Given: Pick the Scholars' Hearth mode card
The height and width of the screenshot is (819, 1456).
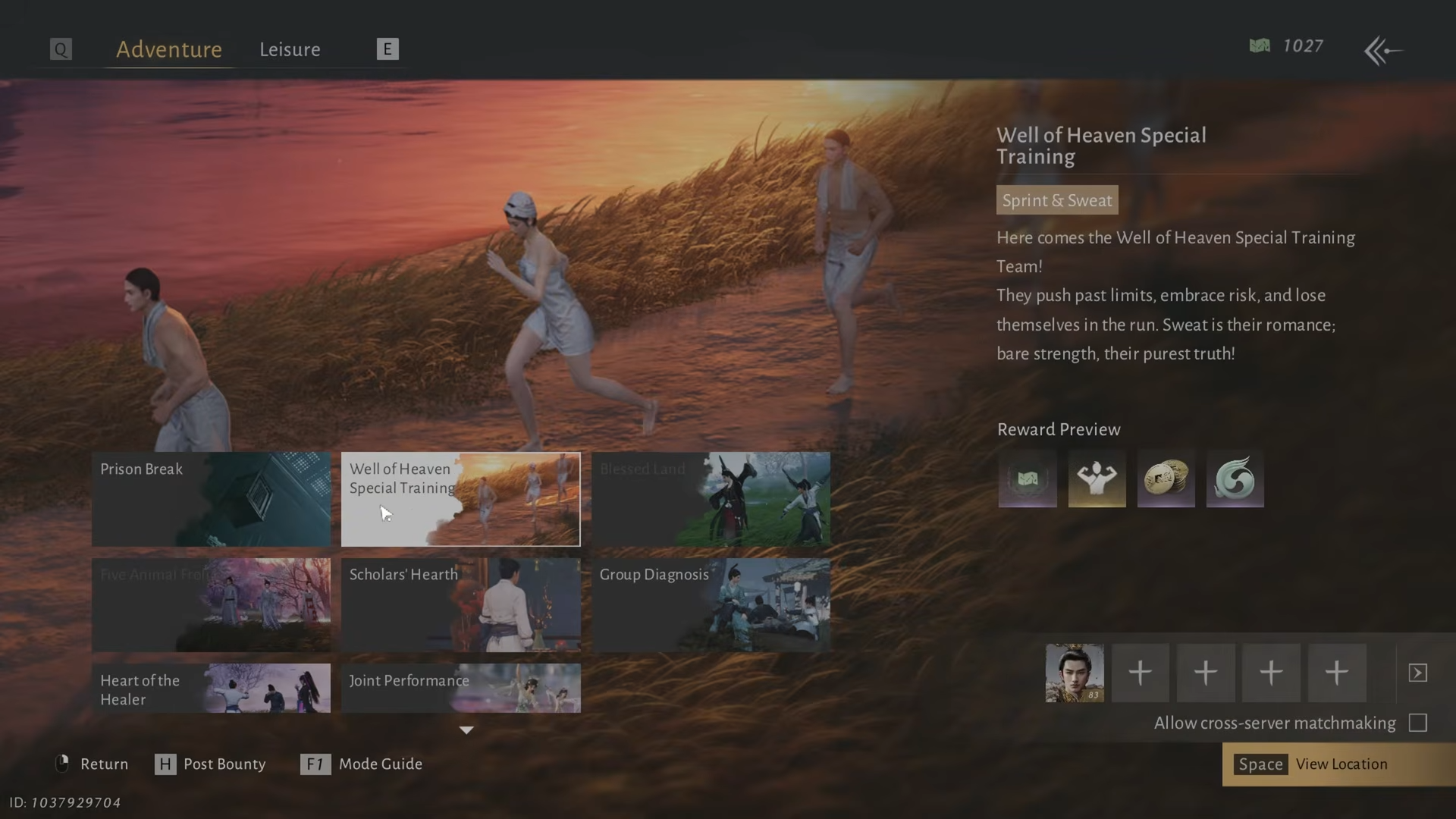Looking at the screenshot, I should tap(460, 604).
